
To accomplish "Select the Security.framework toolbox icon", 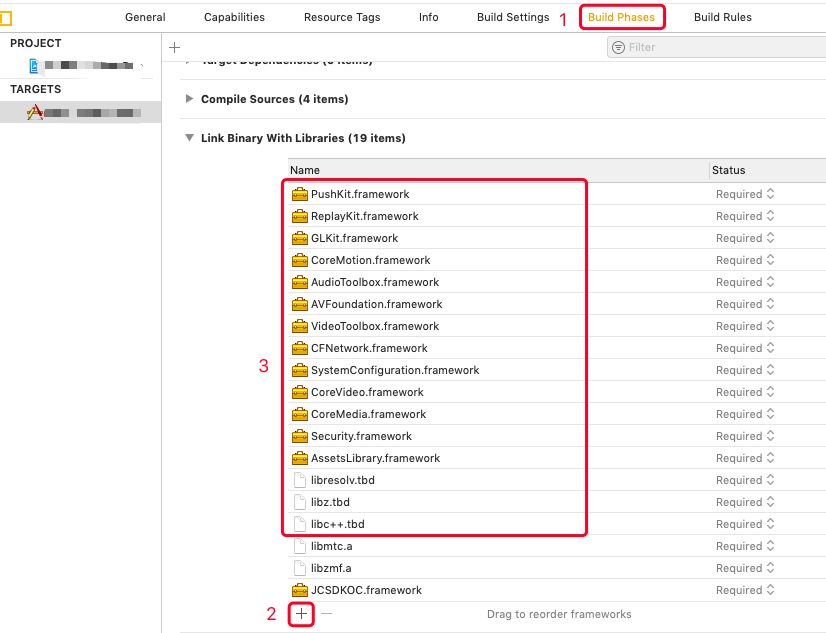I will (x=300, y=437).
